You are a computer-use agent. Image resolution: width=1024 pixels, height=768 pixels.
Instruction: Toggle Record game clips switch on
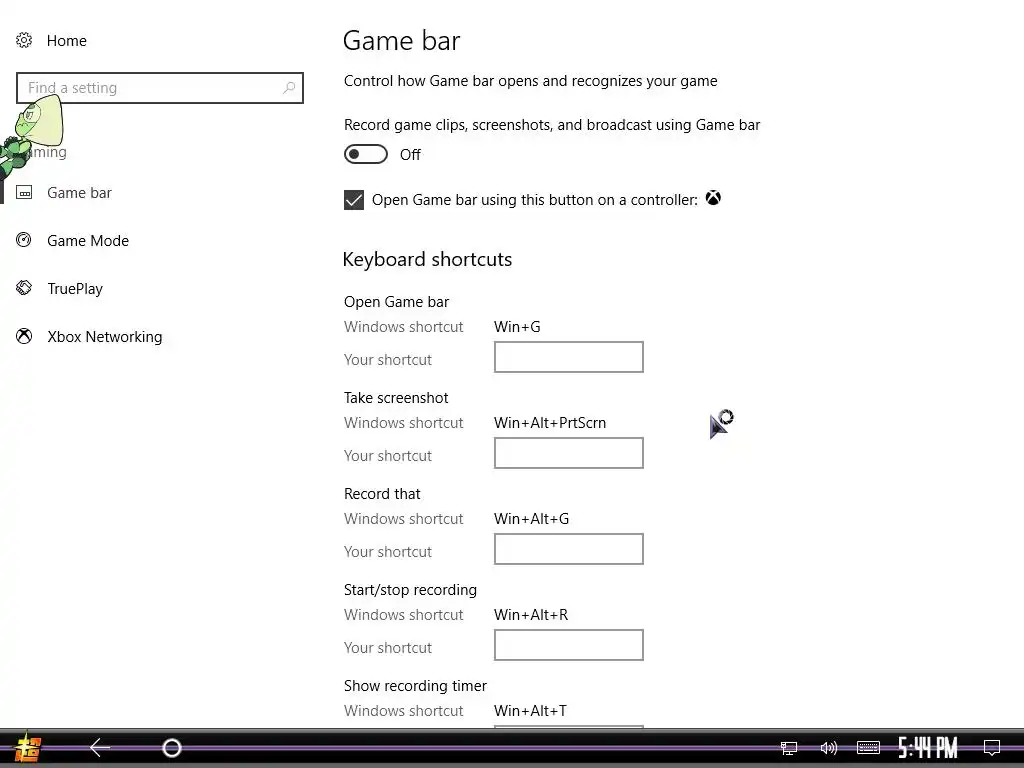click(366, 154)
